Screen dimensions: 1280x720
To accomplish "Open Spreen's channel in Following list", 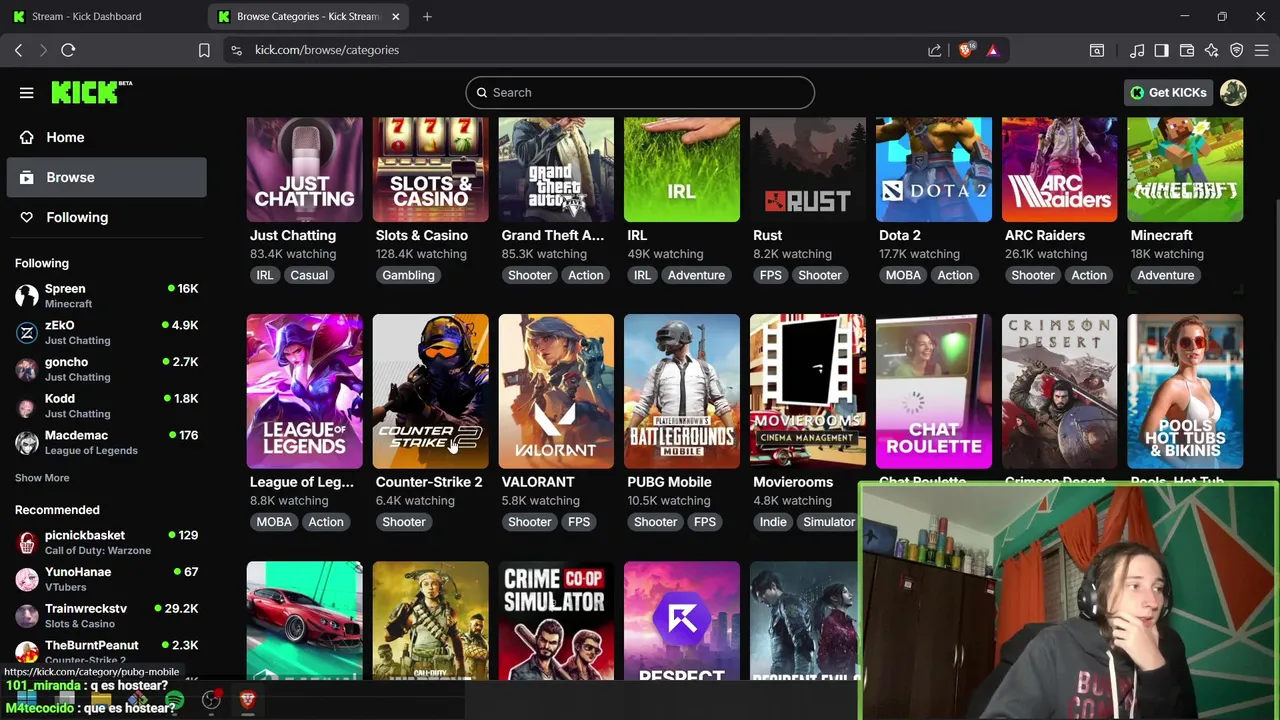I will [x=106, y=296].
